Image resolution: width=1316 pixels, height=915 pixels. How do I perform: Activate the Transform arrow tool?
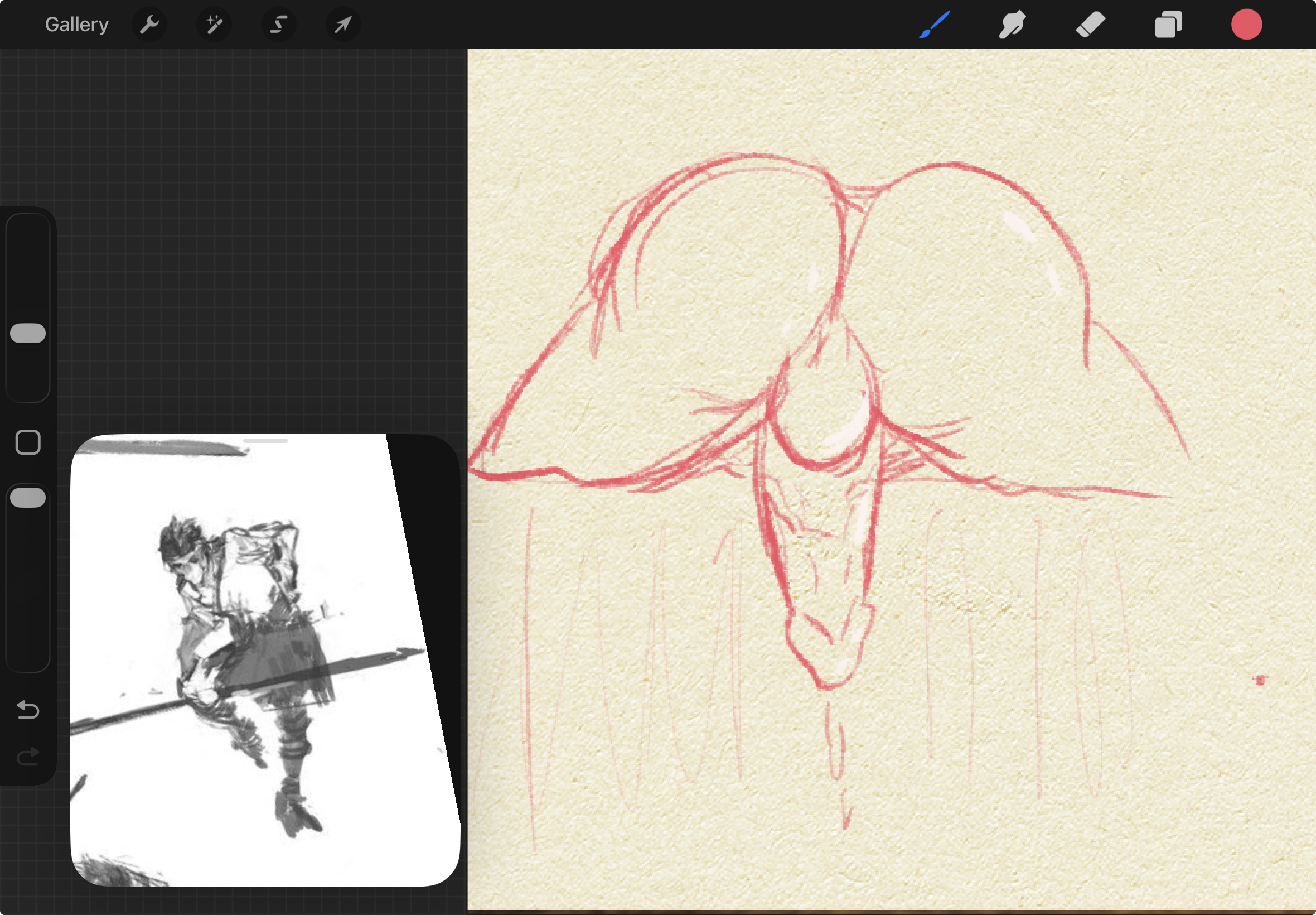343,25
